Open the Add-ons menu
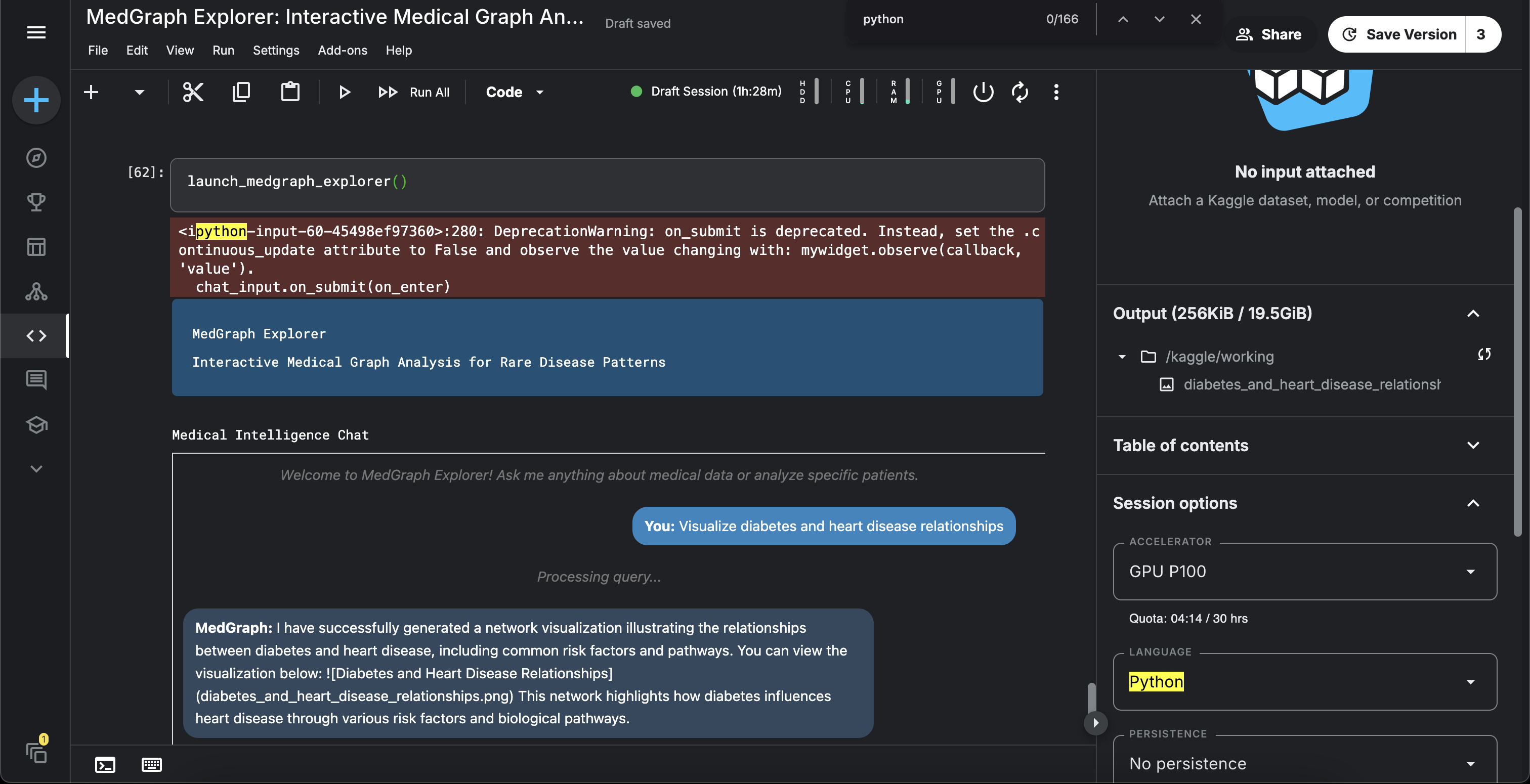Screen dimensions: 1530x784 point(342,51)
